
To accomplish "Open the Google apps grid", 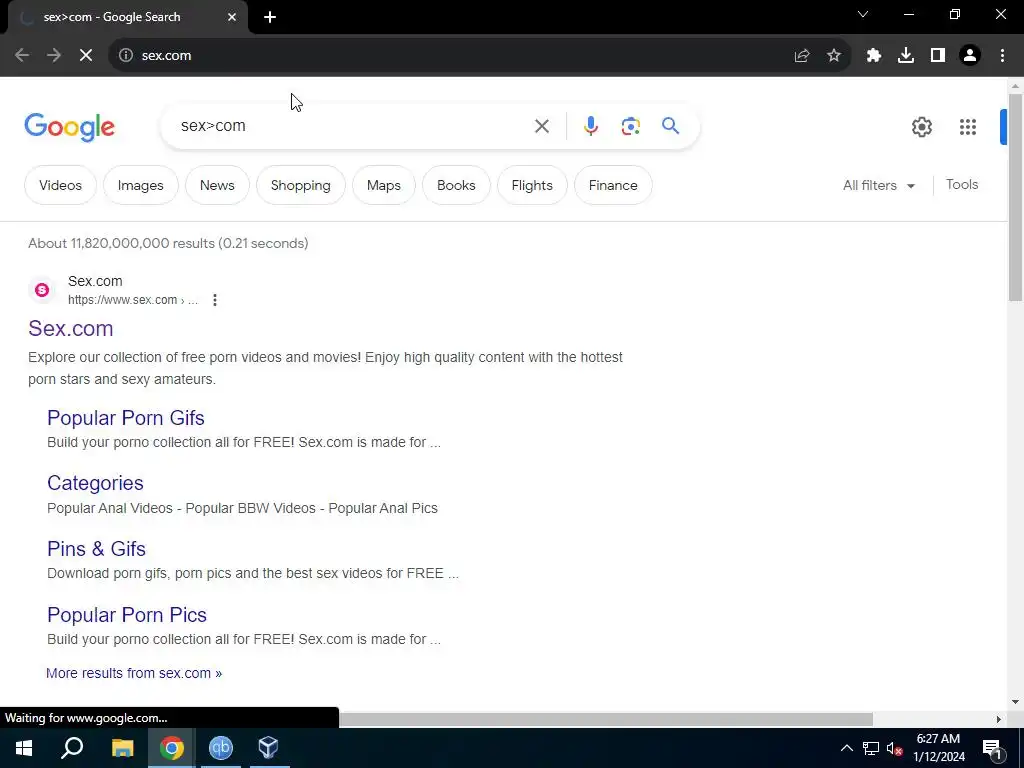I will (x=968, y=127).
